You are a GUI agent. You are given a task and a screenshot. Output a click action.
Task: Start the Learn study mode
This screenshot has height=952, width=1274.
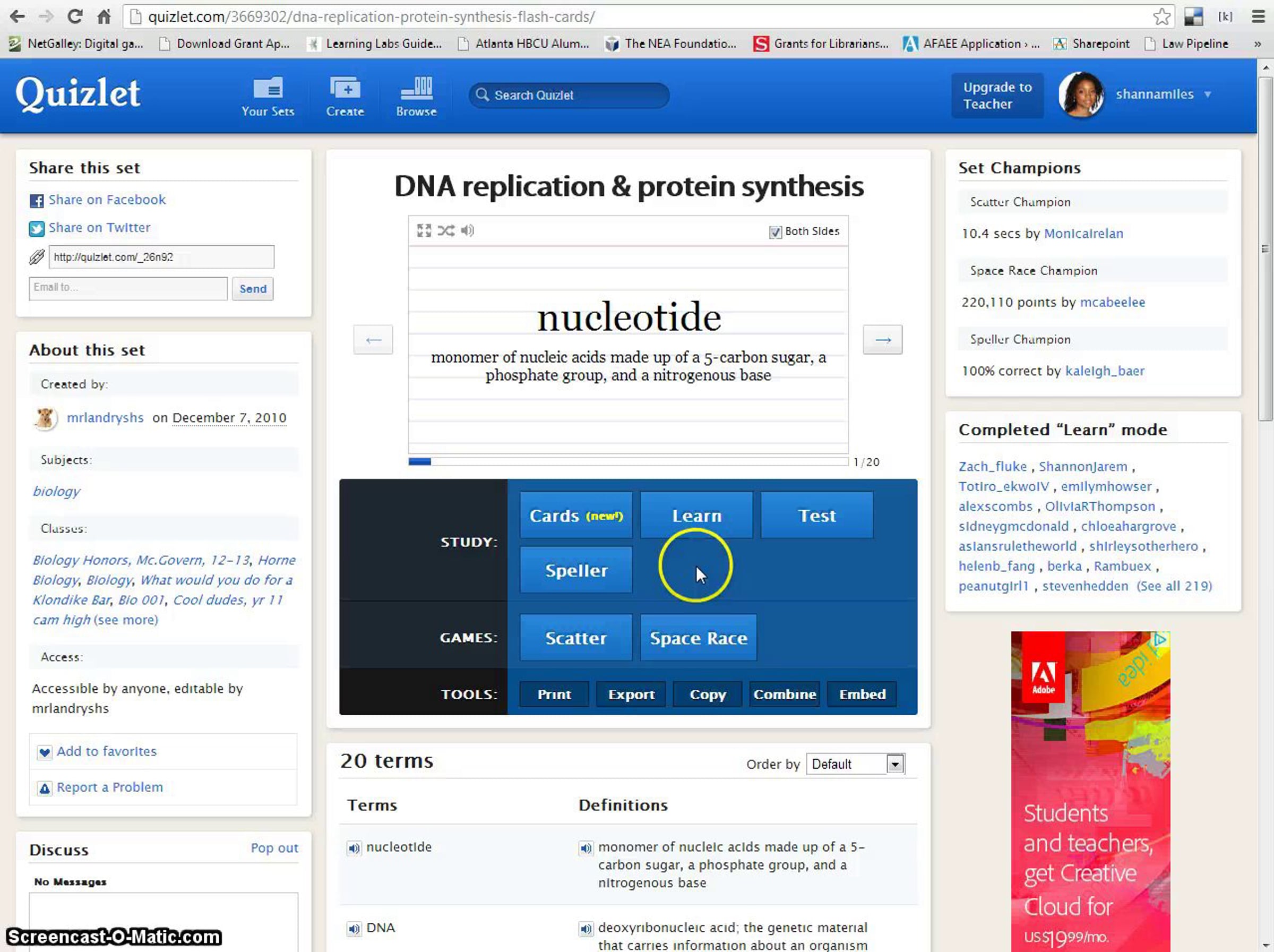click(x=696, y=515)
